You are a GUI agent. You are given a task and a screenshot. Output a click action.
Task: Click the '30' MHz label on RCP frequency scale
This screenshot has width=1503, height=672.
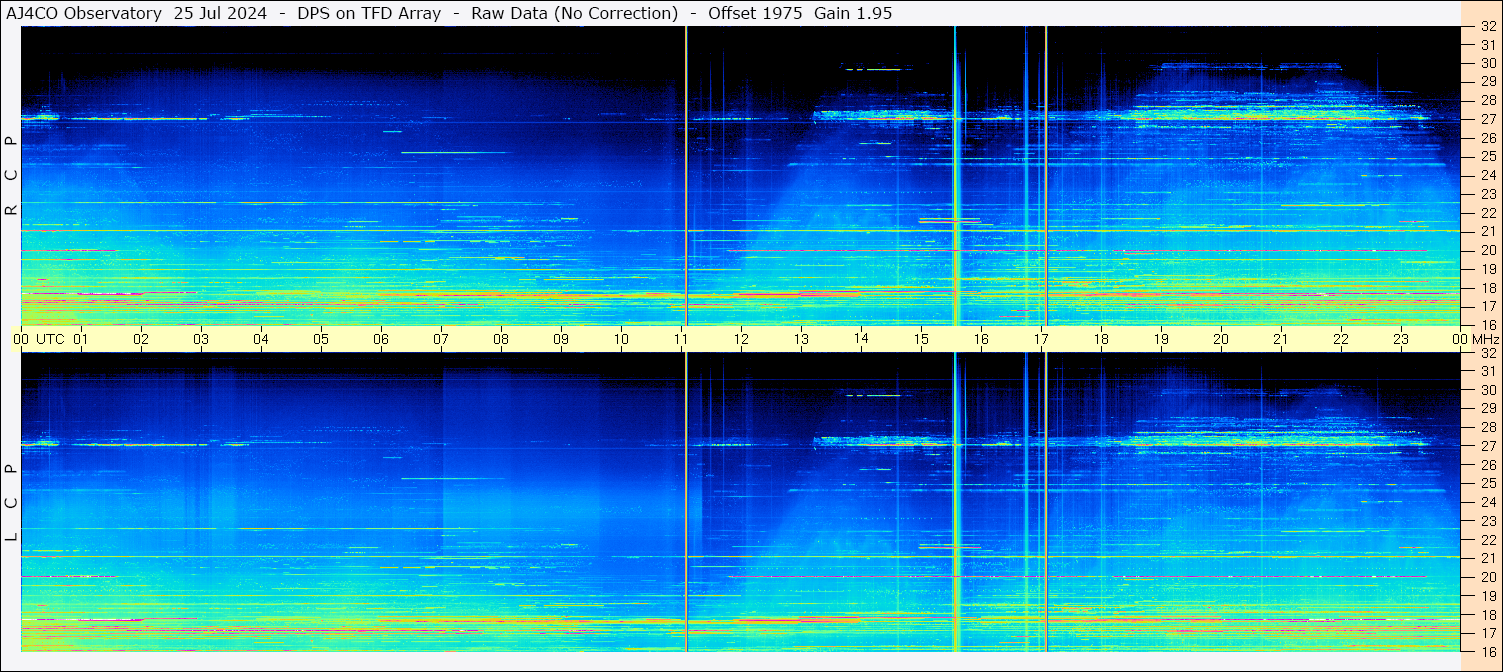coord(1487,63)
